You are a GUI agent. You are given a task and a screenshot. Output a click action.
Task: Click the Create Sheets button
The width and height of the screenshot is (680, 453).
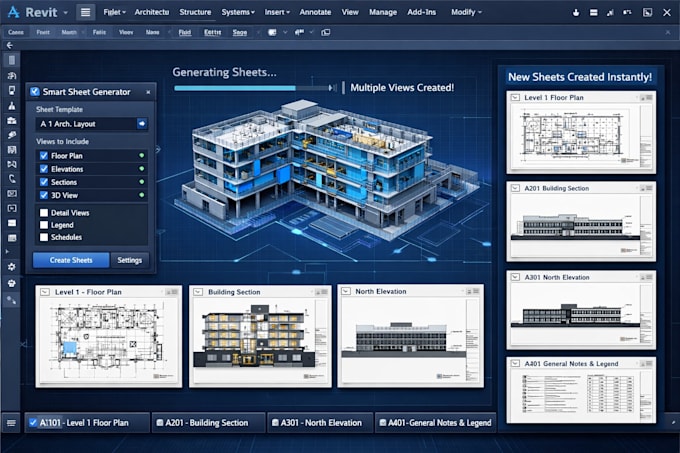pyautogui.click(x=71, y=260)
